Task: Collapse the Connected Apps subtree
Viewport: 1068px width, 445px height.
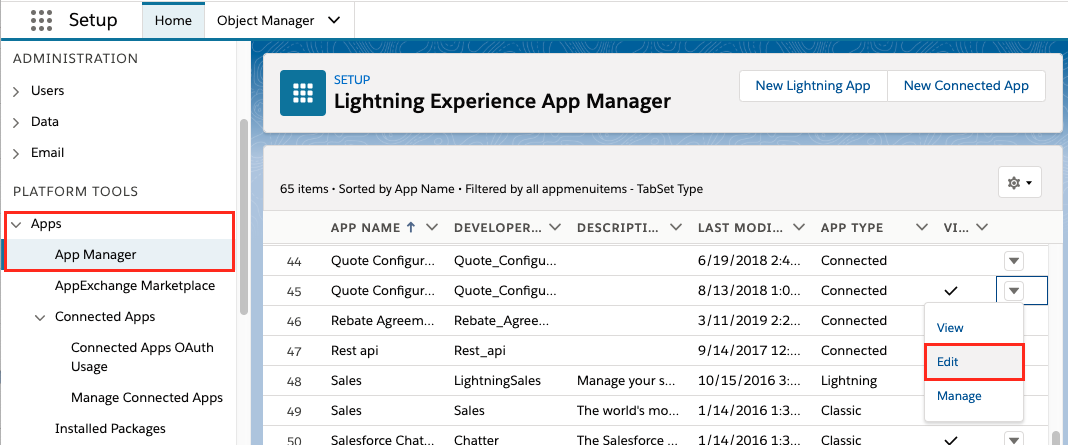Action: click(x=40, y=317)
